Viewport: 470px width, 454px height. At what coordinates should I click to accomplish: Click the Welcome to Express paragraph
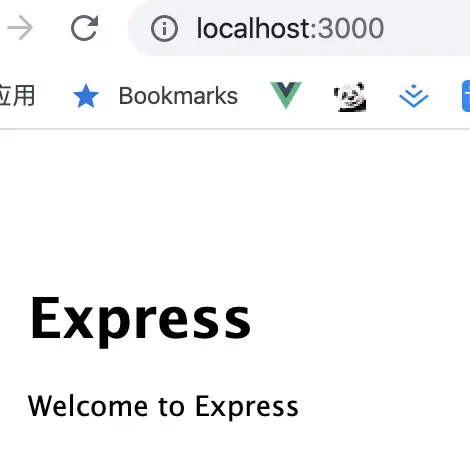[163, 407]
